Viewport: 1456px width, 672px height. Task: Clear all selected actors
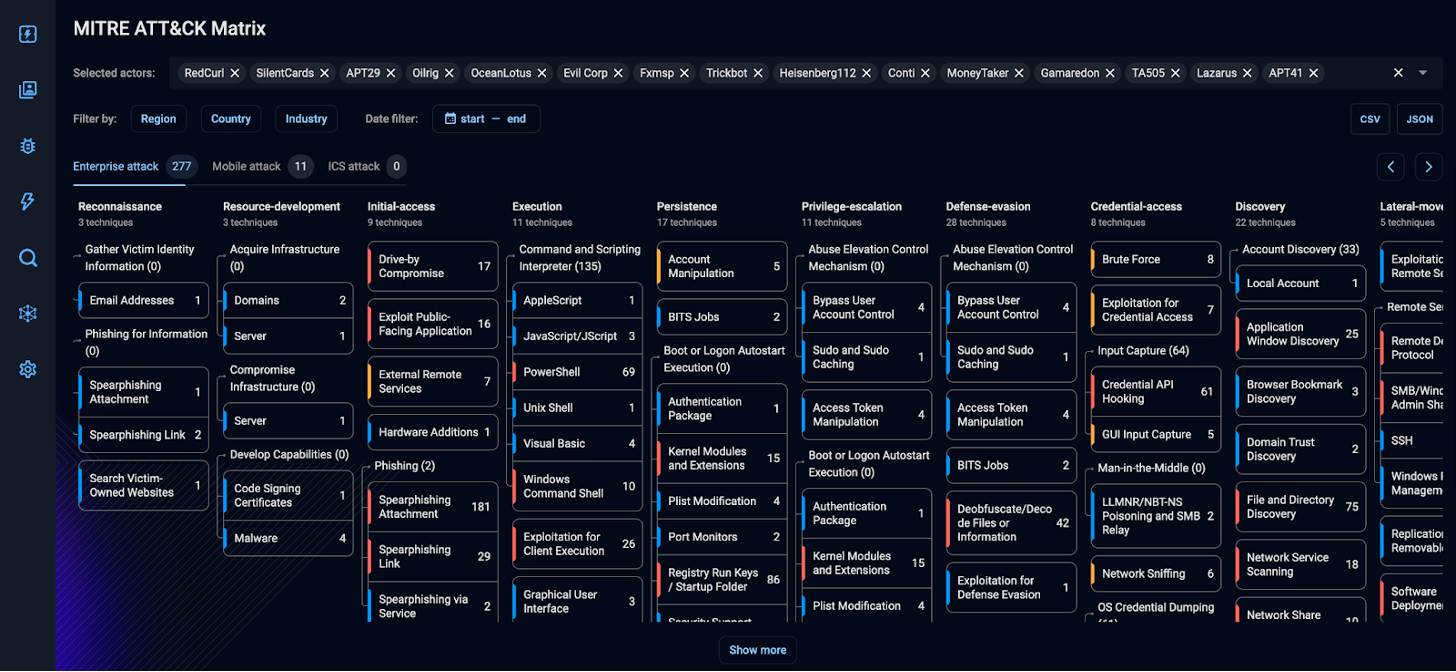pyautogui.click(x=1398, y=73)
